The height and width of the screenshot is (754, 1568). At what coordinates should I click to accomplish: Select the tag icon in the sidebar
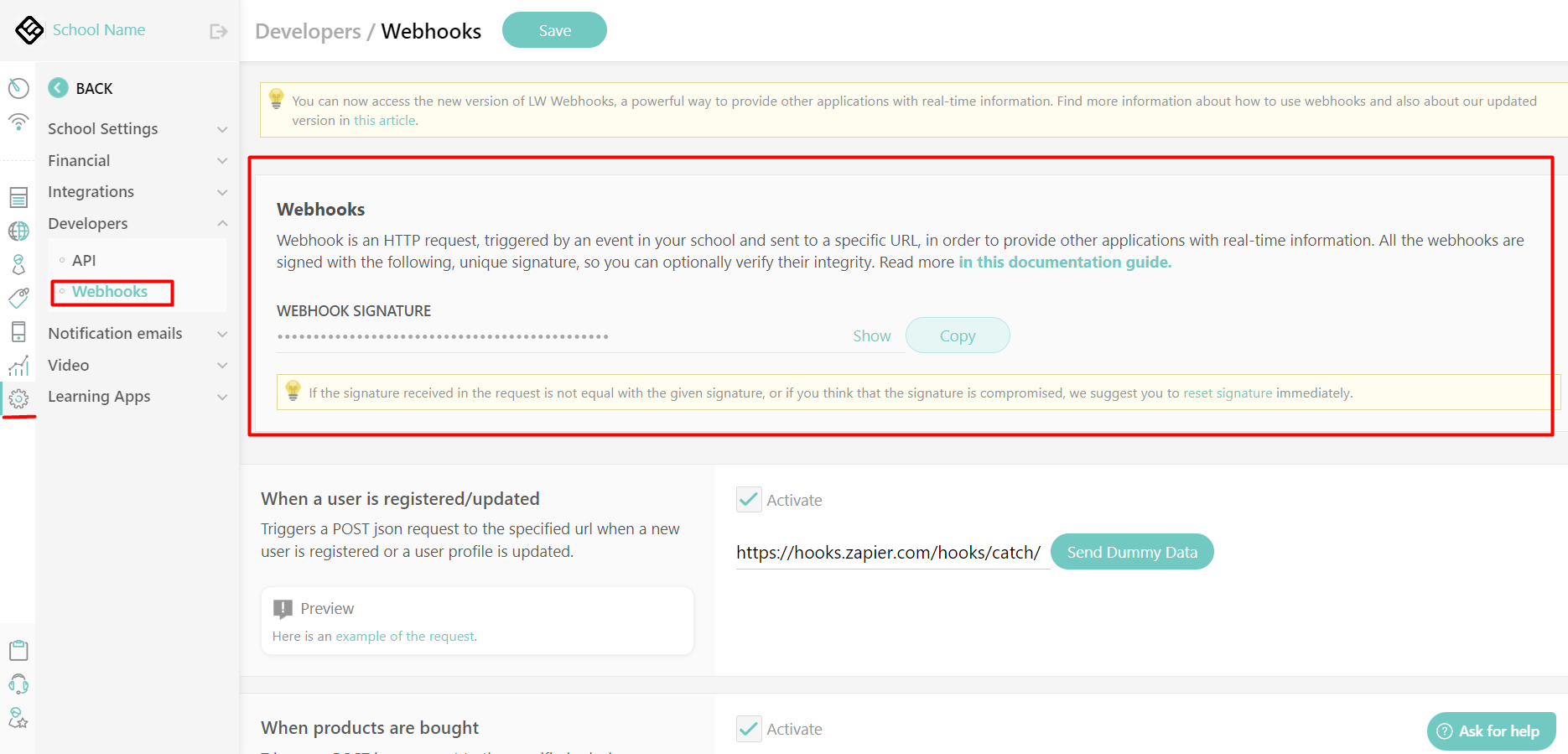(18, 297)
